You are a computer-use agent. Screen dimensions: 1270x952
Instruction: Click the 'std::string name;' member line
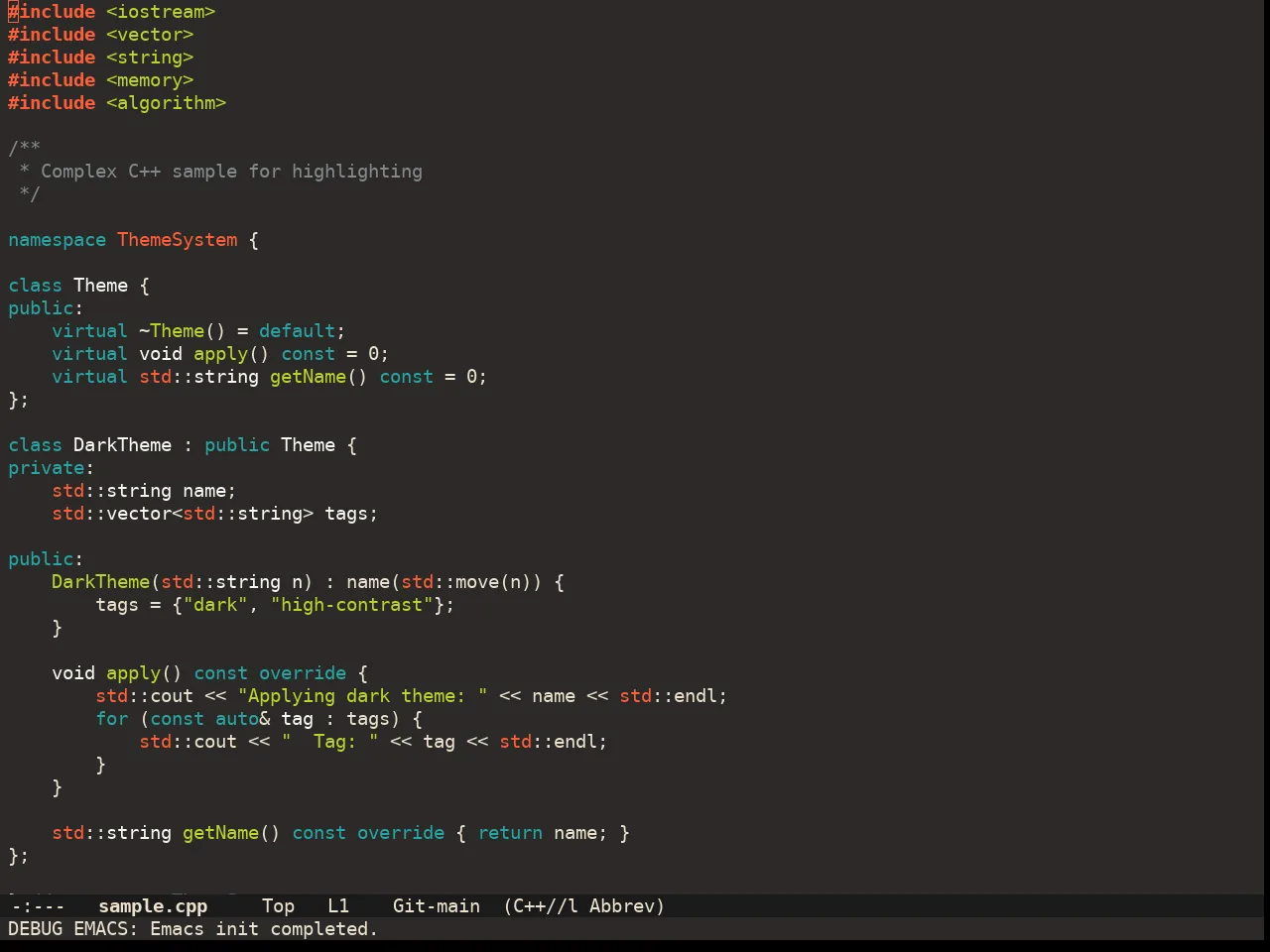[x=144, y=491]
